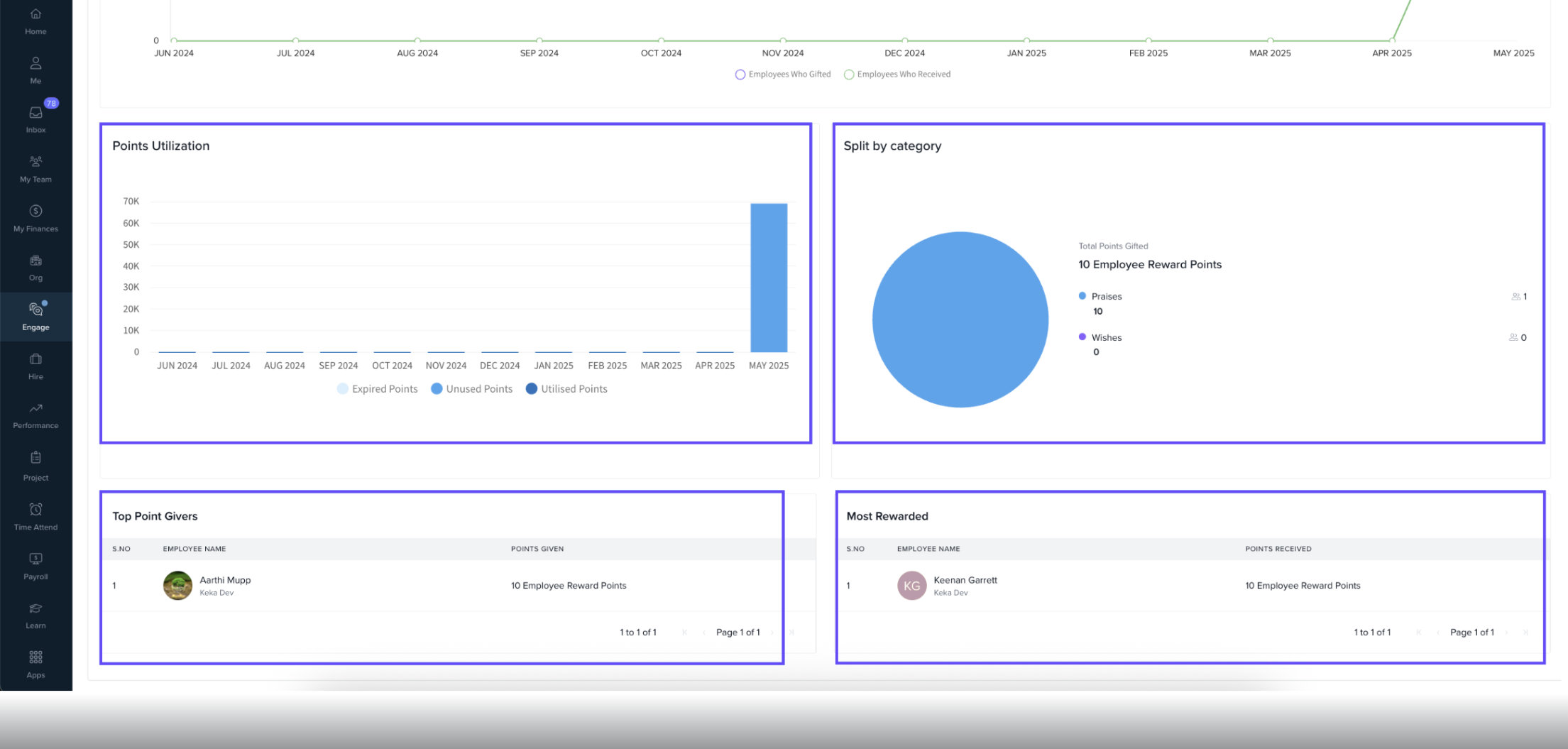Screen dimensions: 1568x749
Task: Open My Finances sidebar icon
Action: pos(35,218)
